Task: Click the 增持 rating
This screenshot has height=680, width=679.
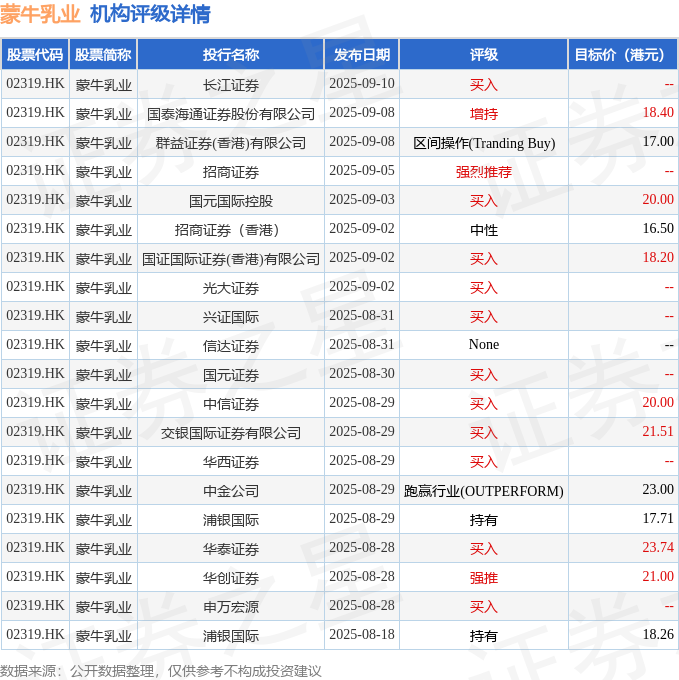Action: [x=483, y=114]
